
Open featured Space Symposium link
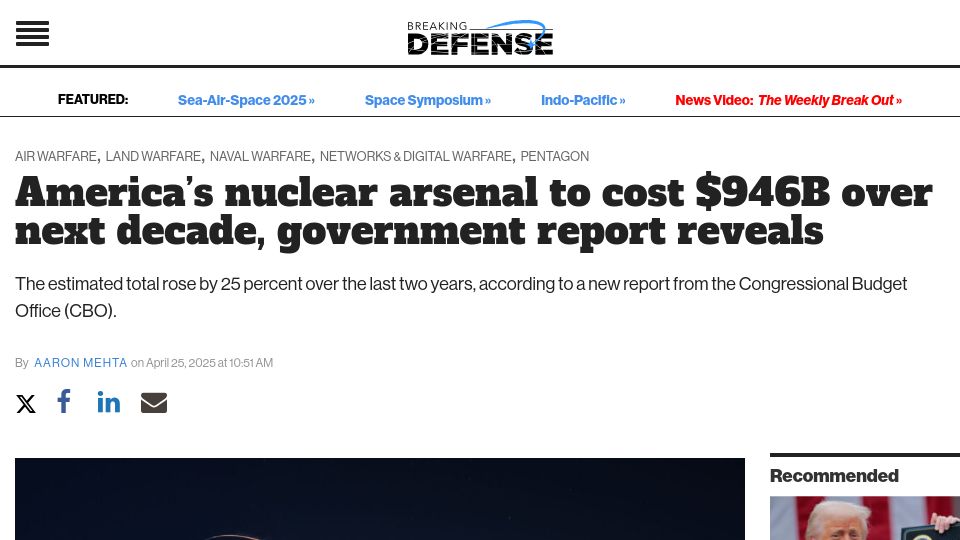pos(428,100)
